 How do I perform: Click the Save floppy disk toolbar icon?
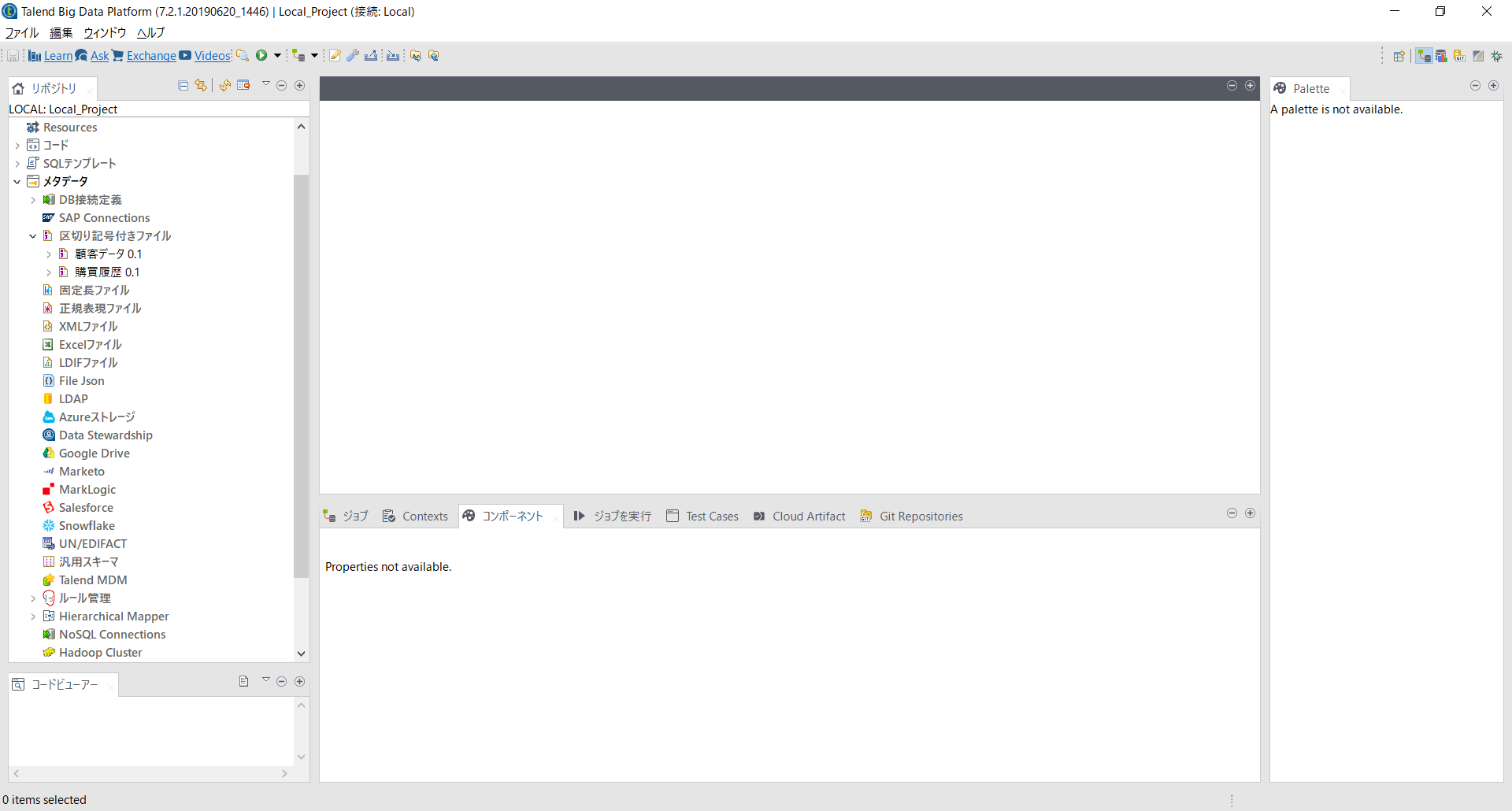pos(13,56)
